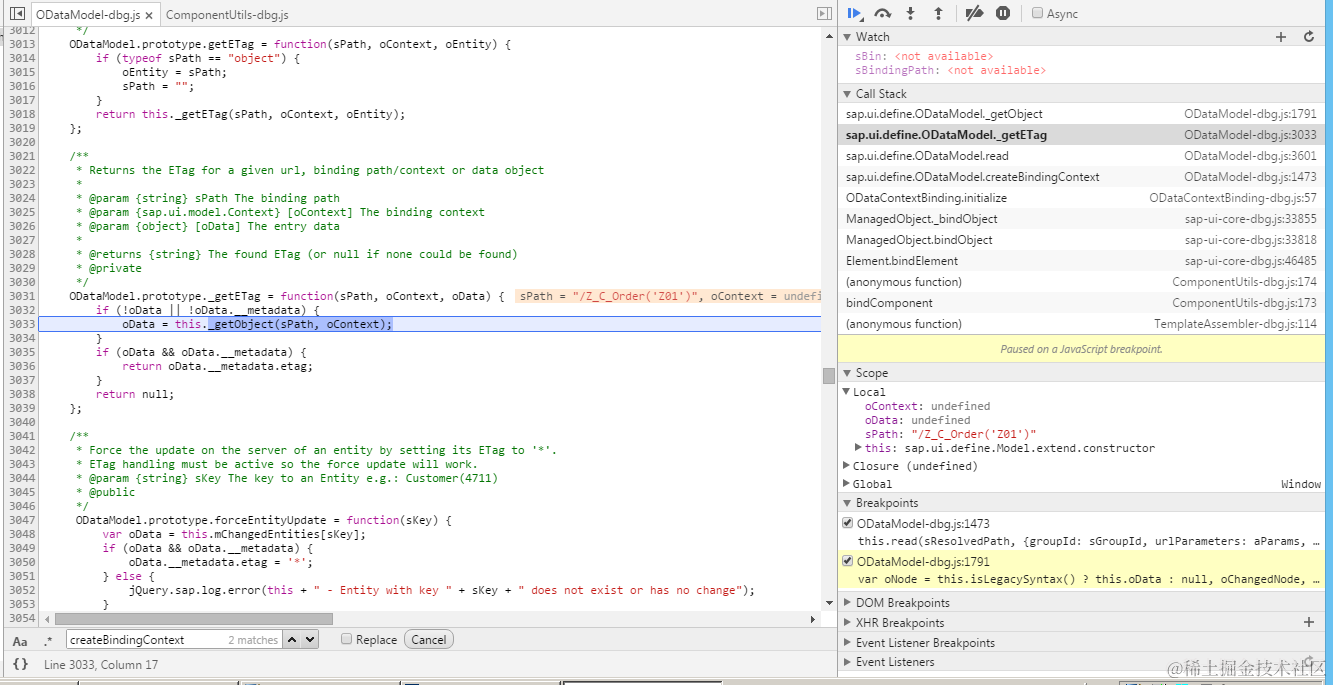Select ODataModel.createBindingContext stack frame
The height and width of the screenshot is (685, 1333).
click(x=1081, y=177)
